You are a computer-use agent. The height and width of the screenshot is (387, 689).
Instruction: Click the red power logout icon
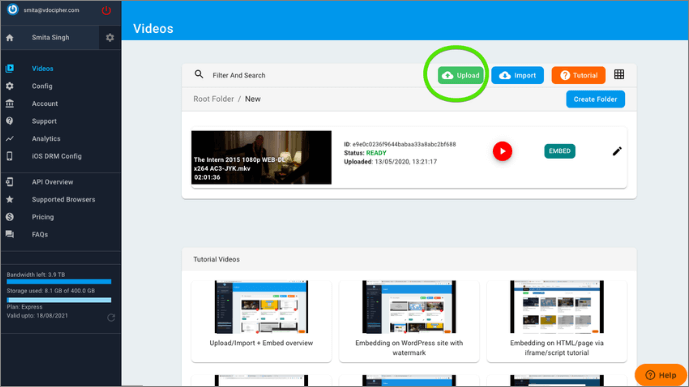(x=106, y=10)
